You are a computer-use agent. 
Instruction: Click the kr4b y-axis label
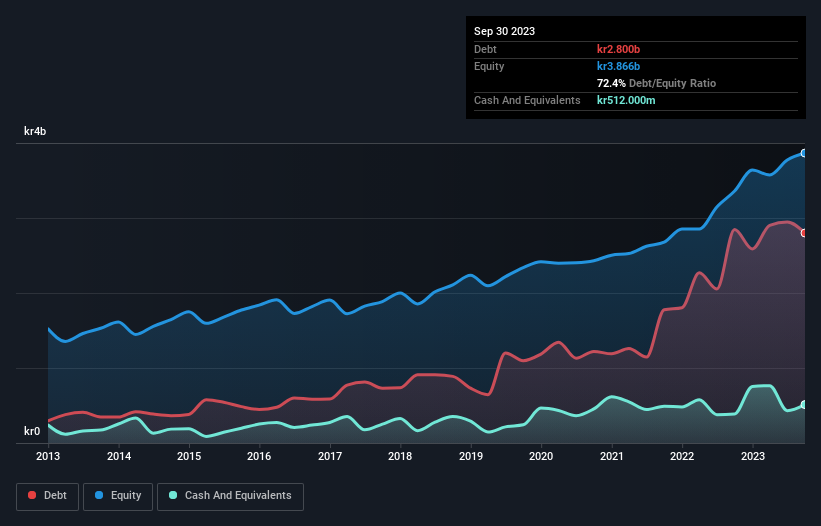pyautogui.click(x=35, y=131)
